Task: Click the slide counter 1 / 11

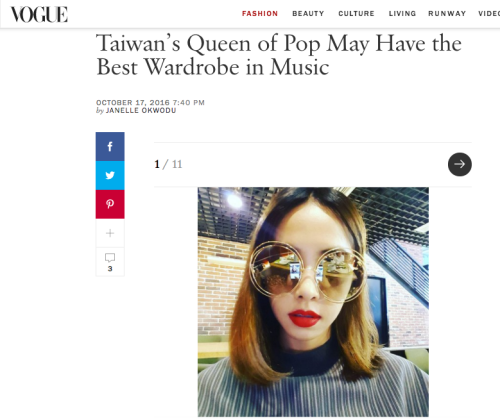Action: [x=168, y=164]
